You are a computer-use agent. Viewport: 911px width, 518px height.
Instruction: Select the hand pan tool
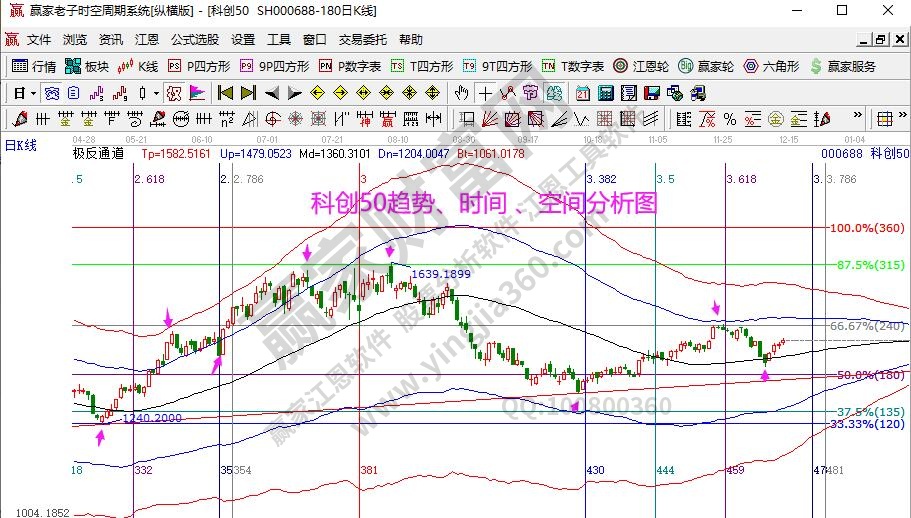[461, 93]
